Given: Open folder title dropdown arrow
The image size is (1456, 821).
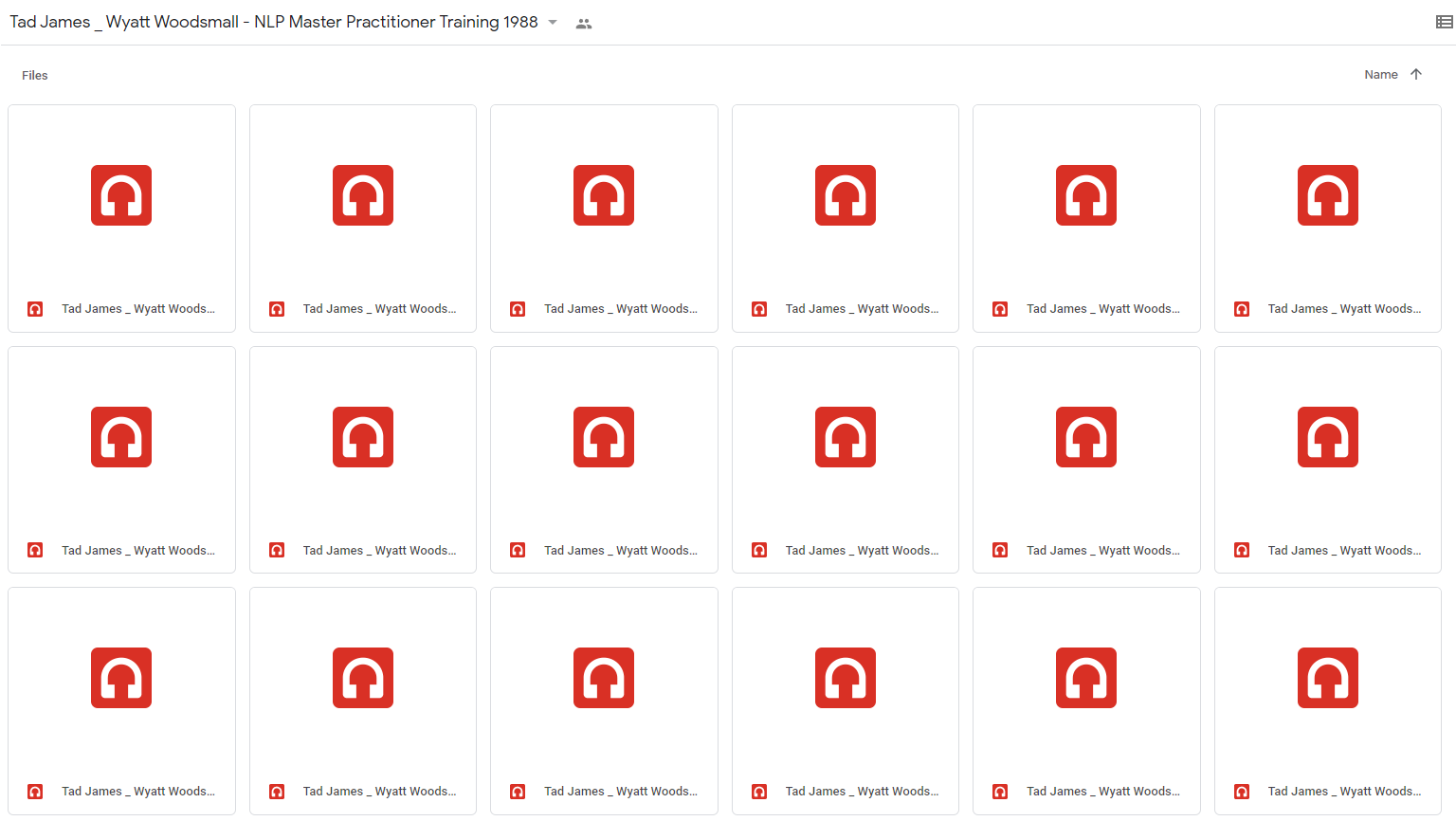Looking at the screenshot, I should click(553, 22).
